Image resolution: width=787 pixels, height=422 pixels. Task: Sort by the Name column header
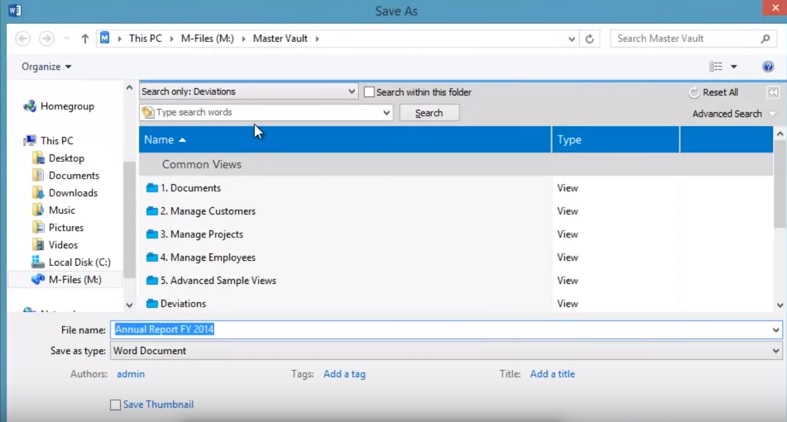click(x=165, y=140)
